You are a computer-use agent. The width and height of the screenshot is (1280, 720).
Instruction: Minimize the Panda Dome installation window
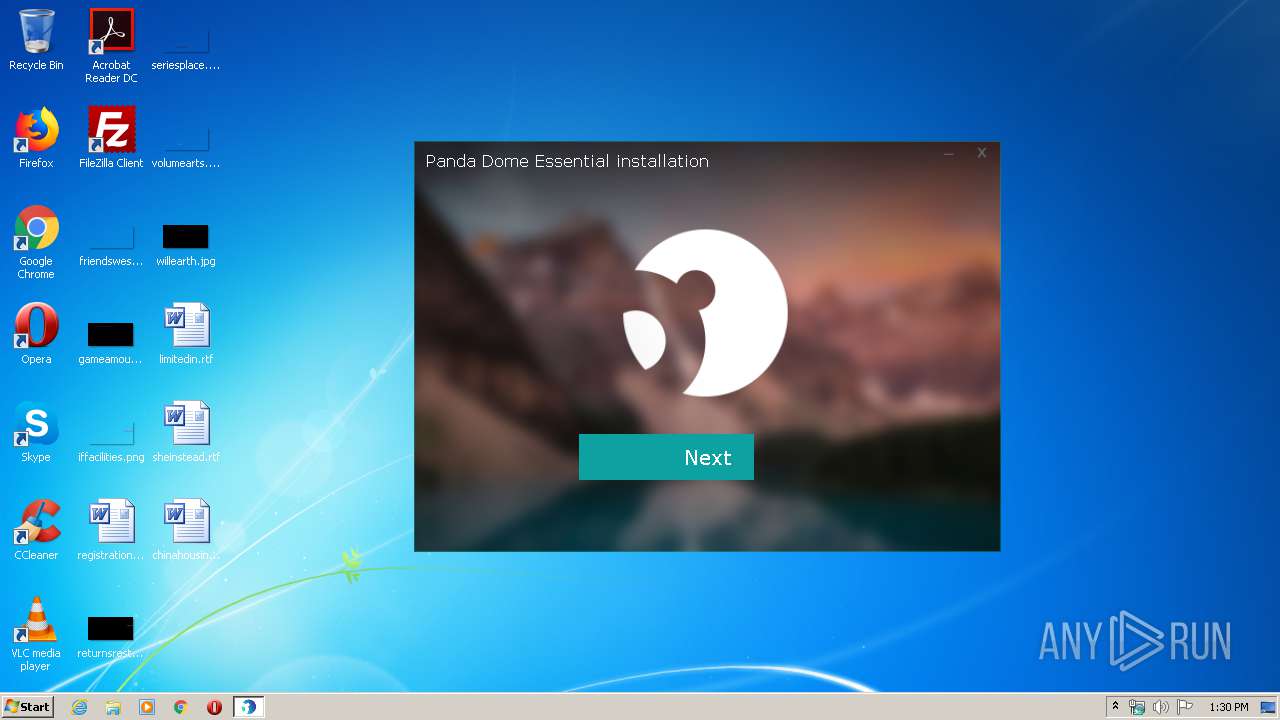949,153
